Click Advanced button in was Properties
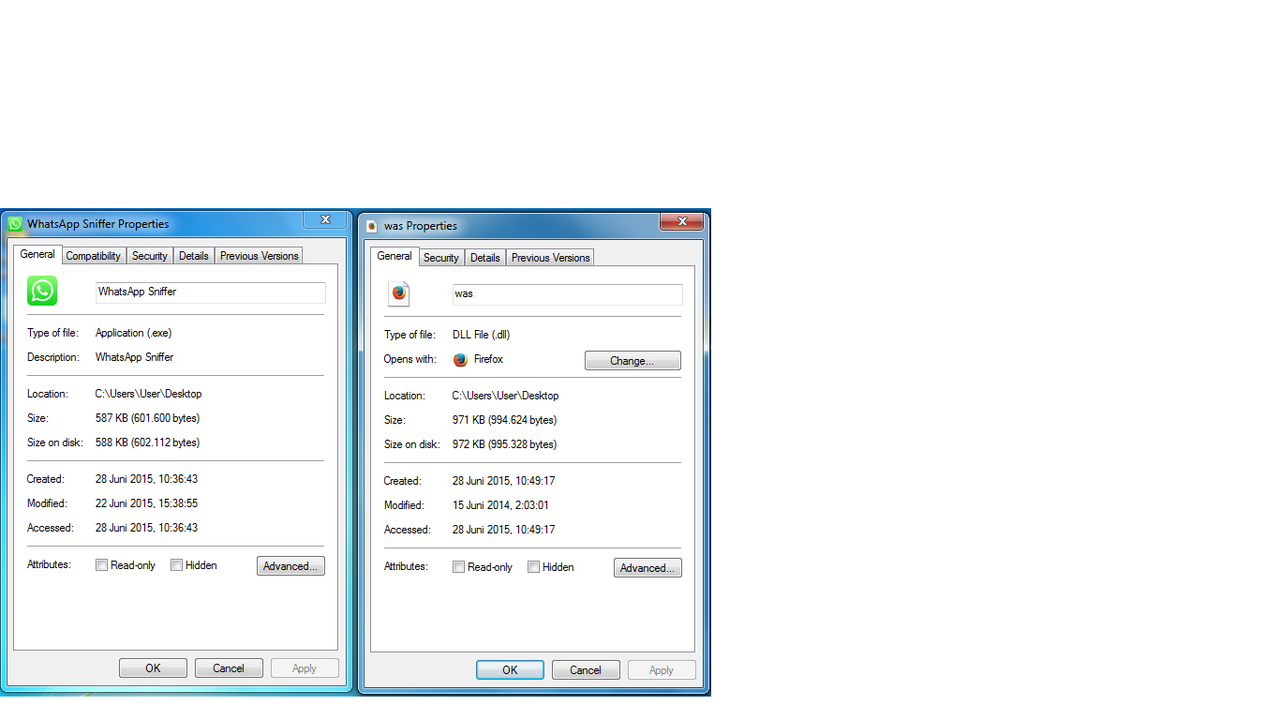Image resolution: width=1280 pixels, height=720 pixels. pos(648,568)
